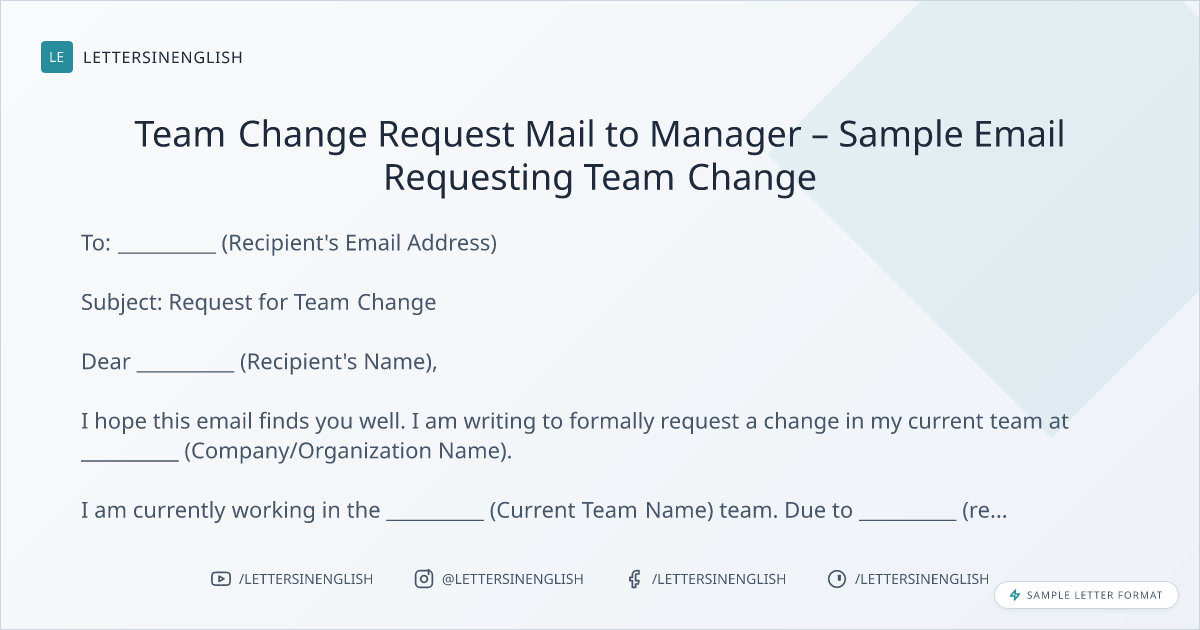Open the Instagram @LETTERSINENGLISH handle text
The image size is (1200, 630).
tap(512, 579)
